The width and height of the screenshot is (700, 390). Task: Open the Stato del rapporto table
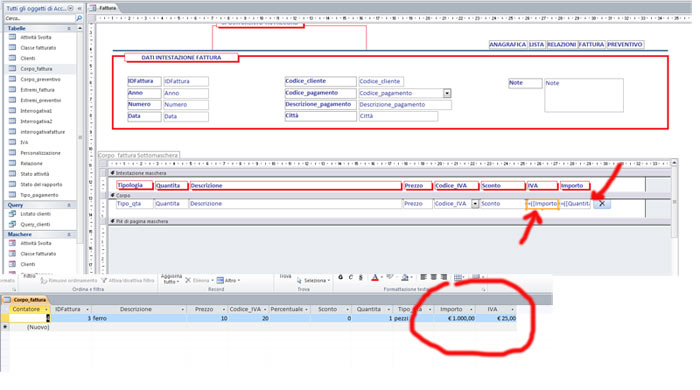(x=41, y=185)
